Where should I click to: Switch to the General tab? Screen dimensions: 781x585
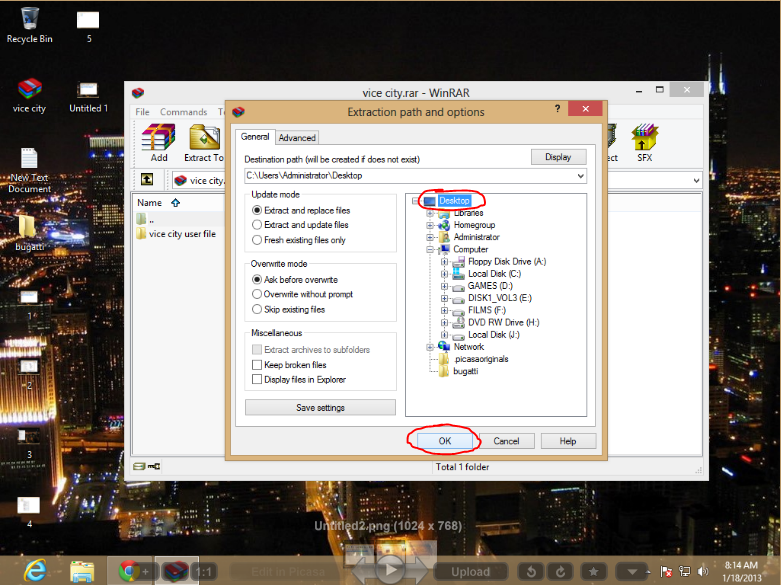point(255,137)
